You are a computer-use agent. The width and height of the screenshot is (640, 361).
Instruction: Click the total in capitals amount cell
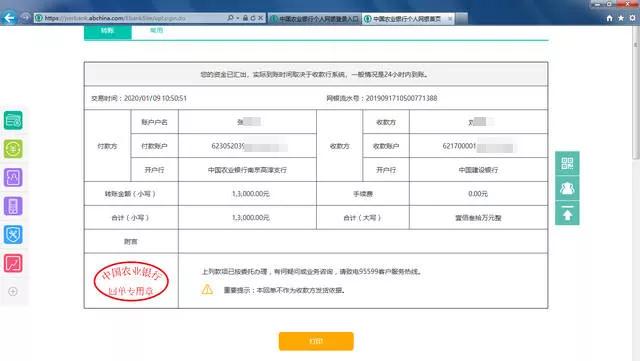click(x=478, y=218)
